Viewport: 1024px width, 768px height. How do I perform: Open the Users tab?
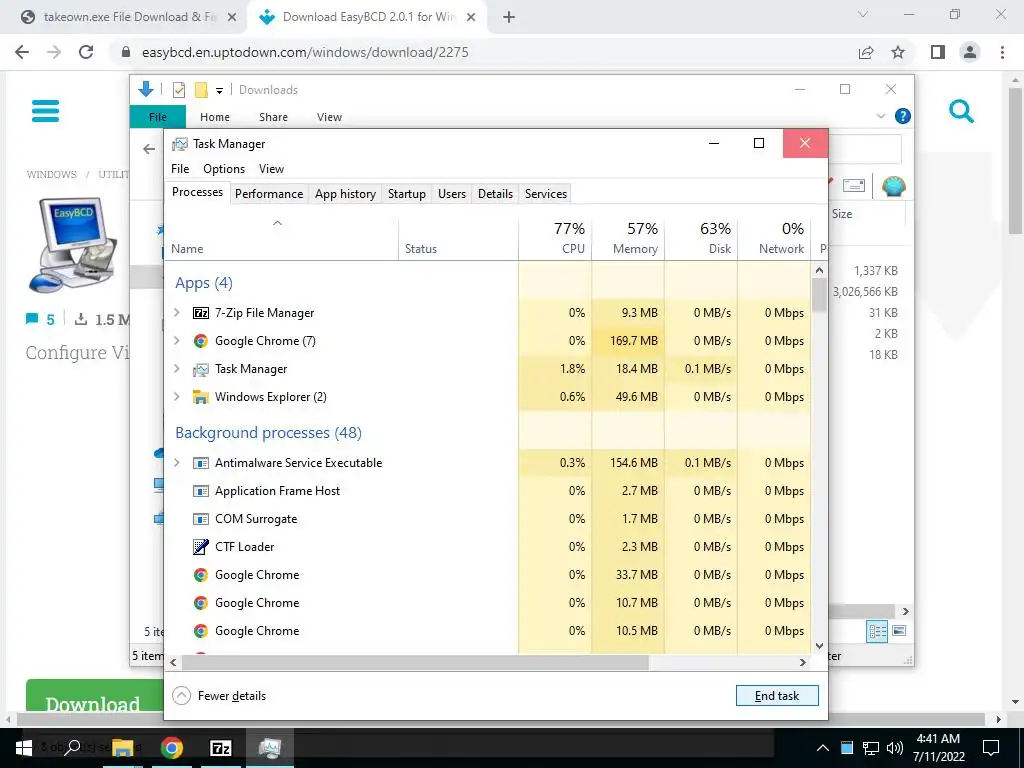point(452,194)
